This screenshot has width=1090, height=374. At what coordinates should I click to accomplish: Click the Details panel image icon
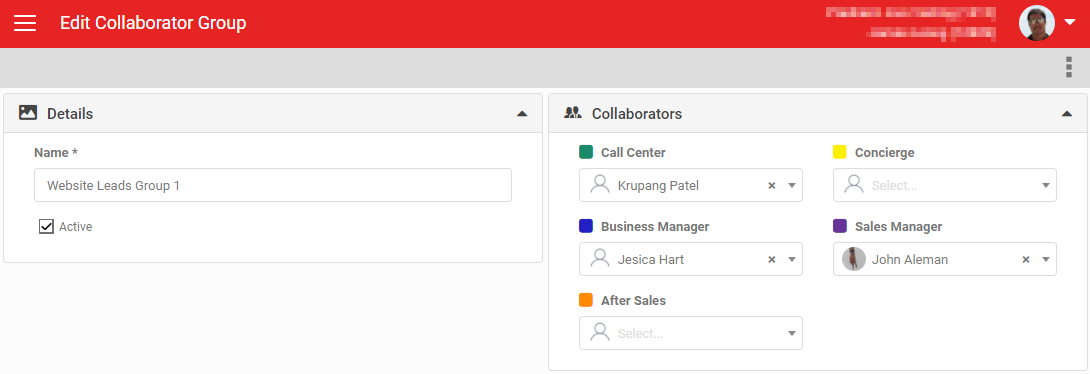point(28,113)
